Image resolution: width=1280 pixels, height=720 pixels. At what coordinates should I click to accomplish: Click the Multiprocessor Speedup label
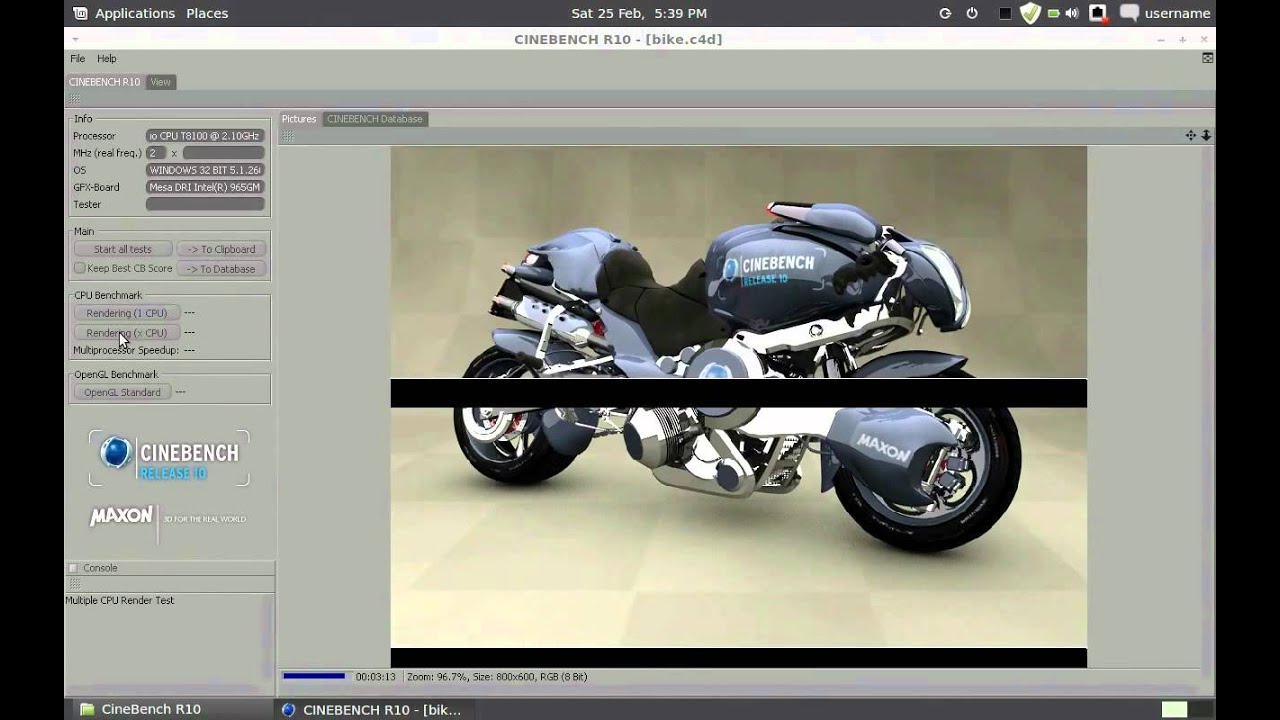tap(126, 351)
